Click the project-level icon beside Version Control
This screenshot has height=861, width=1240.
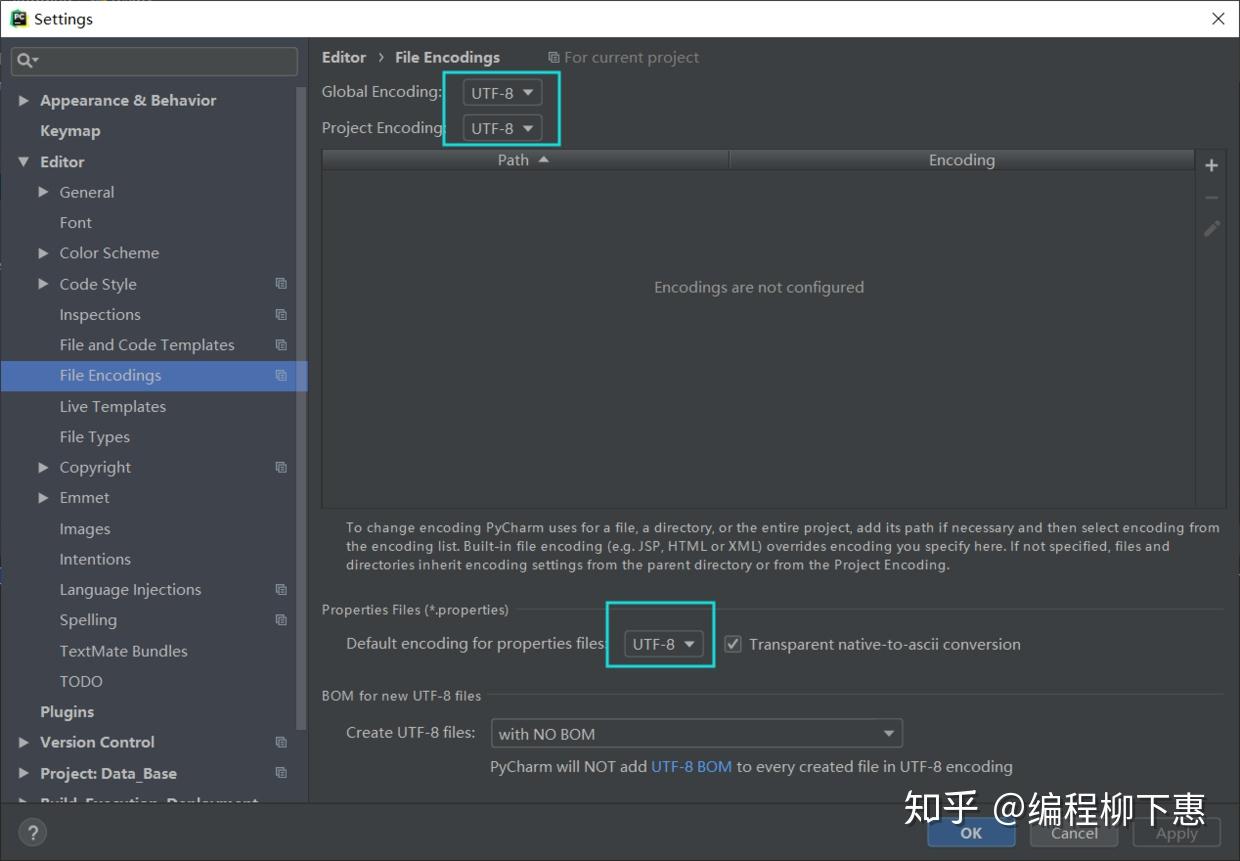(x=281, y=742)
